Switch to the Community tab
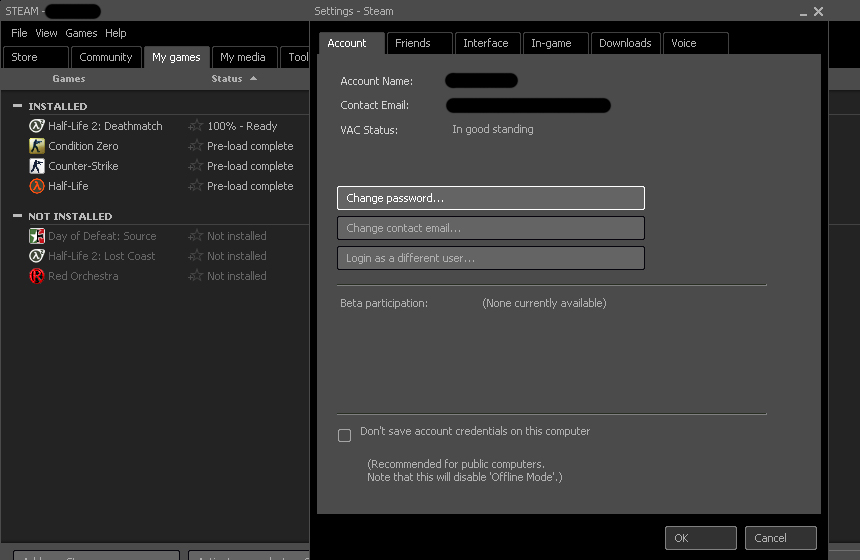The image size is (860, 560). (x=106, y=57)
